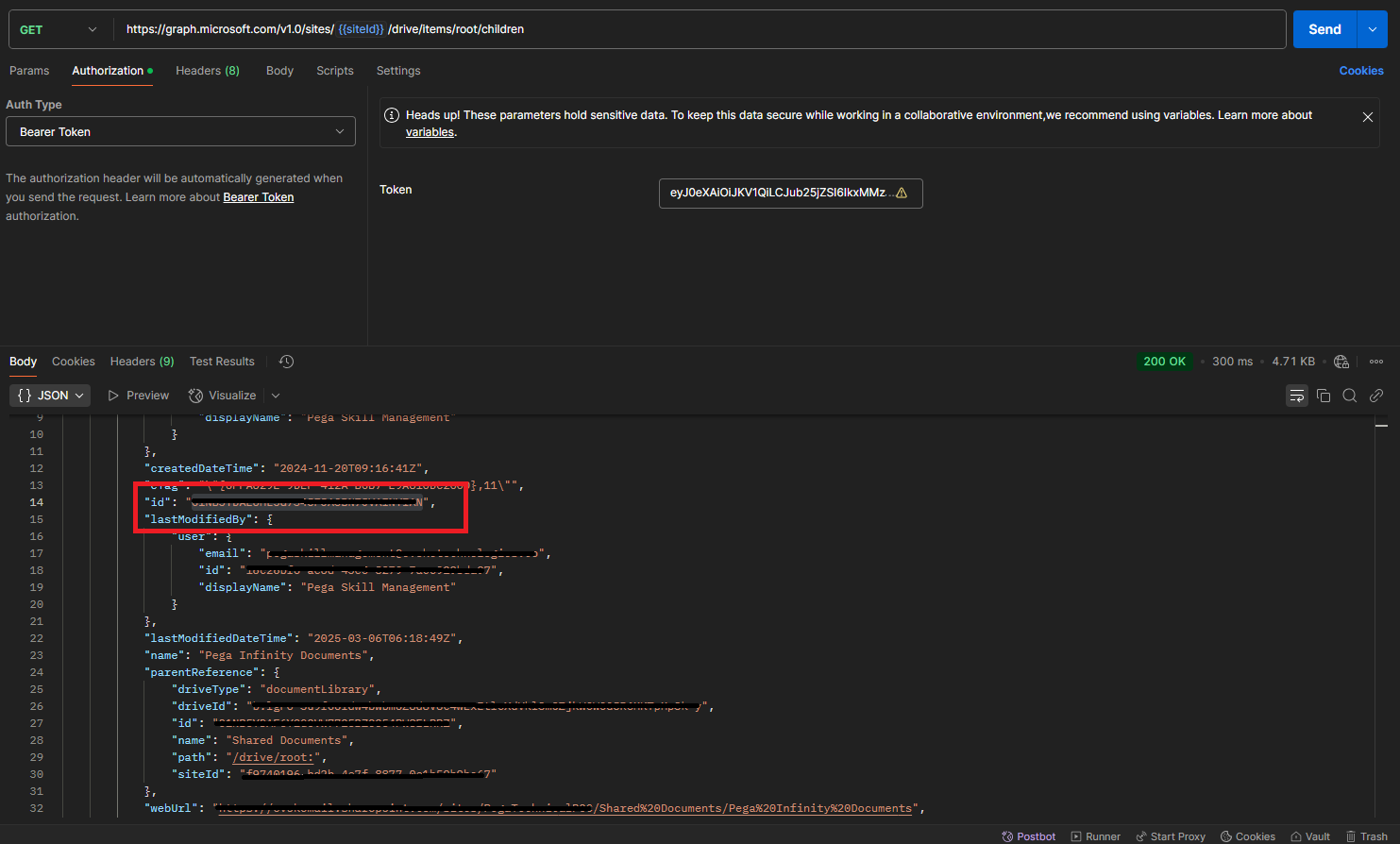The width and height of the screenshot is (1400, 844).
Task: Search within the response body icon
Action: 1350,396
